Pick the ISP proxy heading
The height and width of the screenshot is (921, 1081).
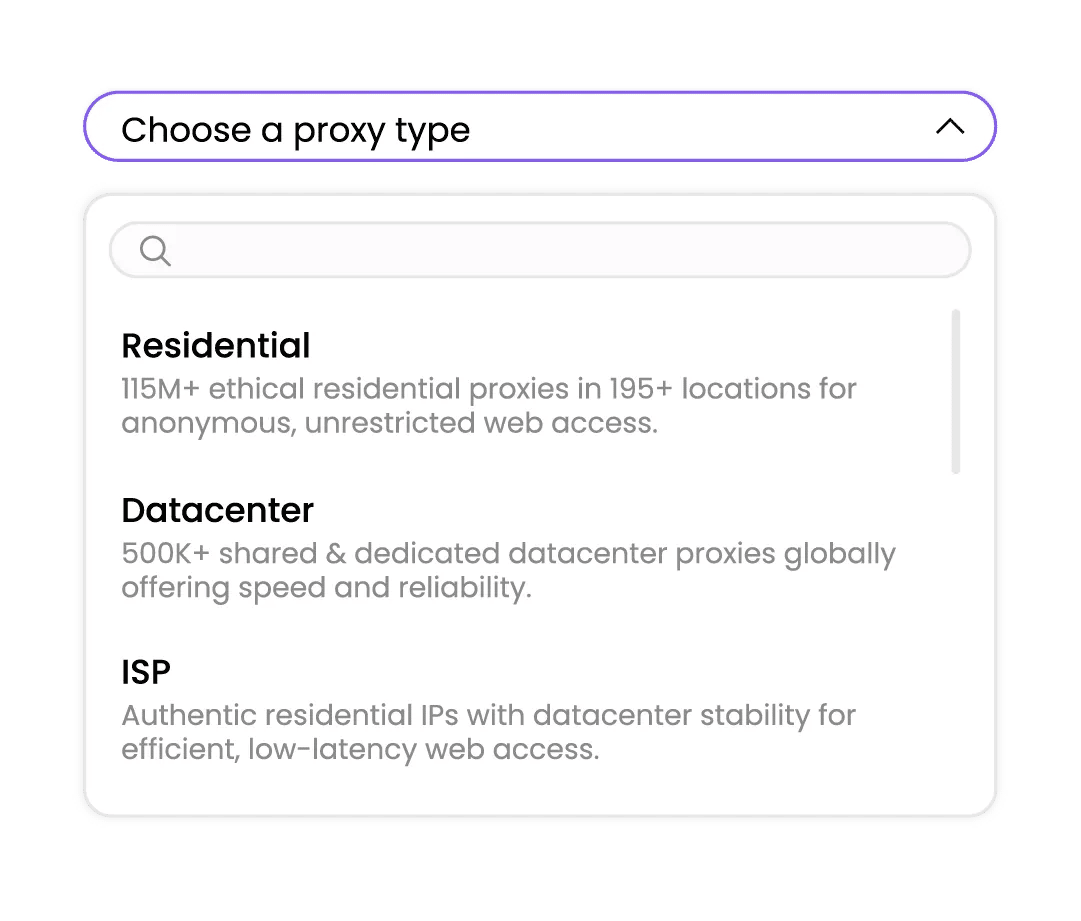146,673
